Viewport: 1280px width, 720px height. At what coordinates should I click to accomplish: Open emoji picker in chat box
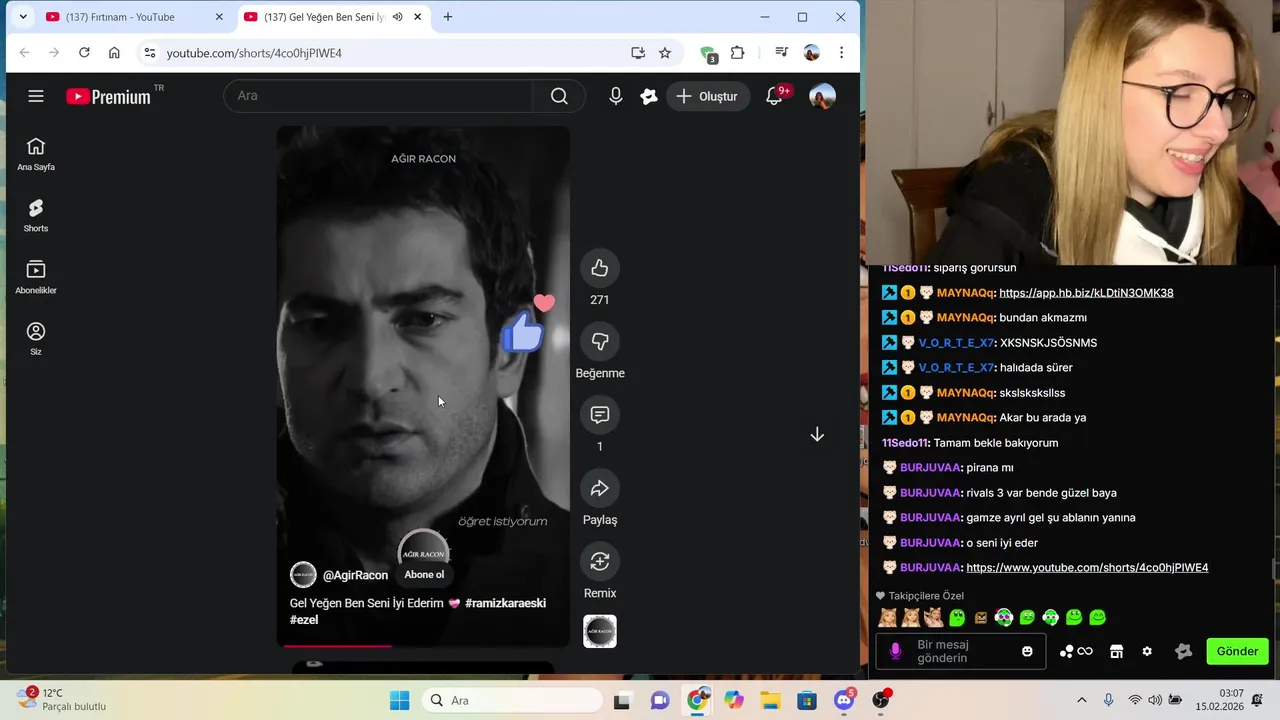(1027, 652)
